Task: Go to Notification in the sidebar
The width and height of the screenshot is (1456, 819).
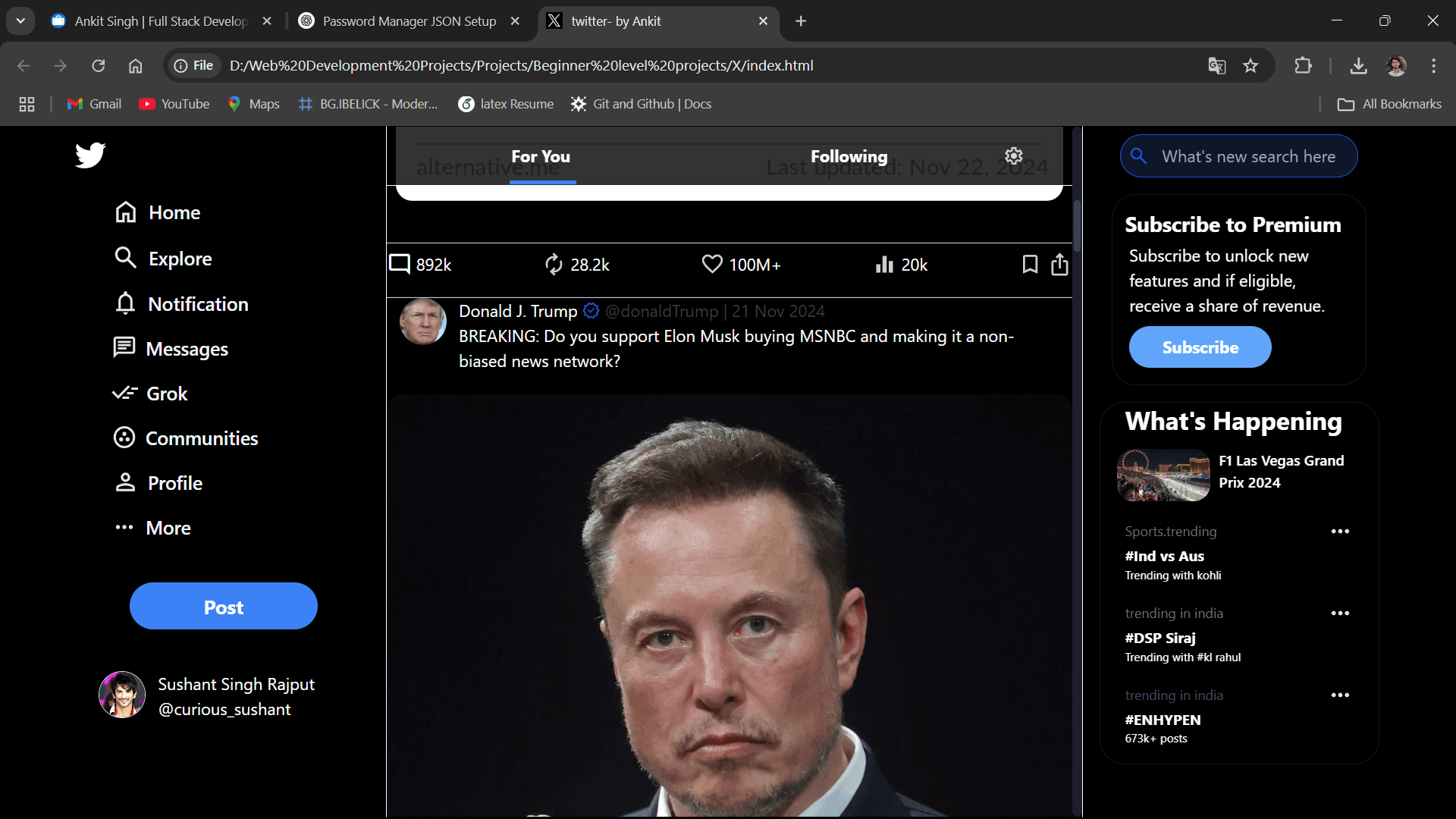Action: (181, 304)
